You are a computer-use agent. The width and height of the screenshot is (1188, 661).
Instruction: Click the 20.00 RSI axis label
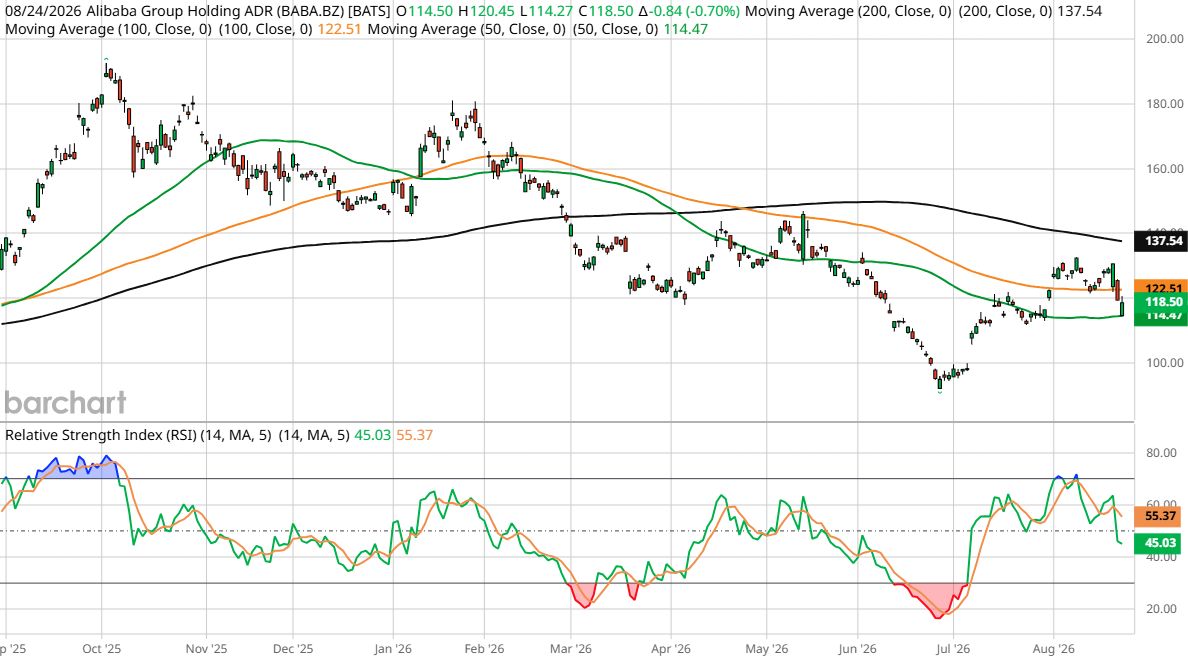click(x=1161, y=609)
